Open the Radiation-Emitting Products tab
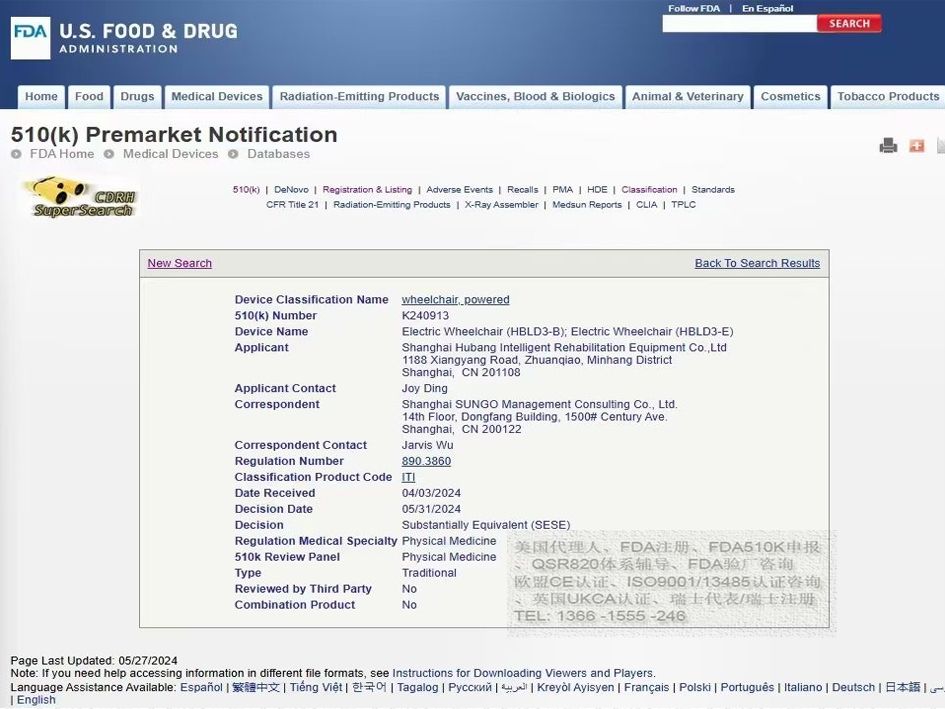 (359, 96)
